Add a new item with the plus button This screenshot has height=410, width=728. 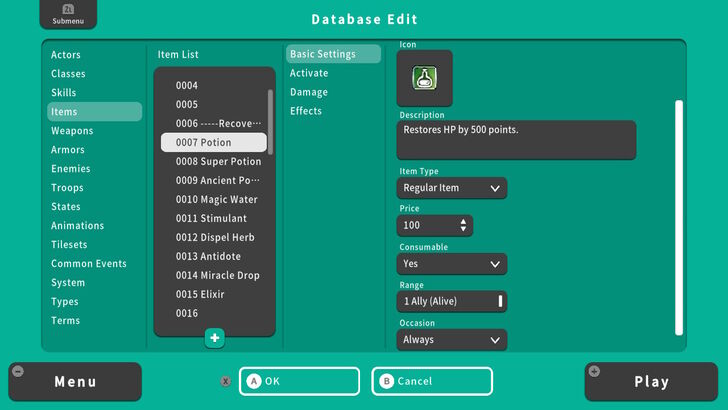point(214,338)
